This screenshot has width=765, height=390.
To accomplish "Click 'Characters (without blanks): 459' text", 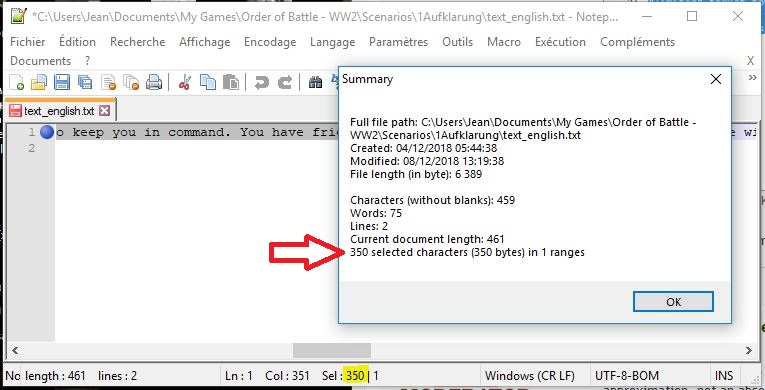I will pyautogui.click(x=432, y=200).
